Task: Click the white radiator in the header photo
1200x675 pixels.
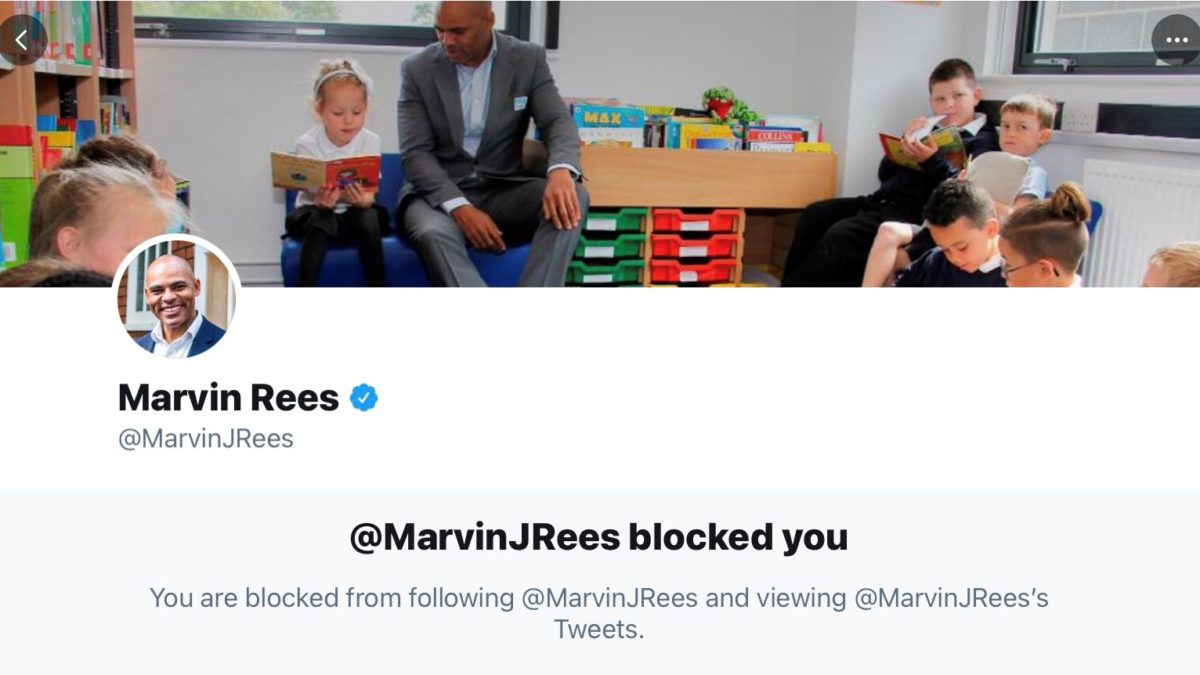Action: tap(1140, 222)
